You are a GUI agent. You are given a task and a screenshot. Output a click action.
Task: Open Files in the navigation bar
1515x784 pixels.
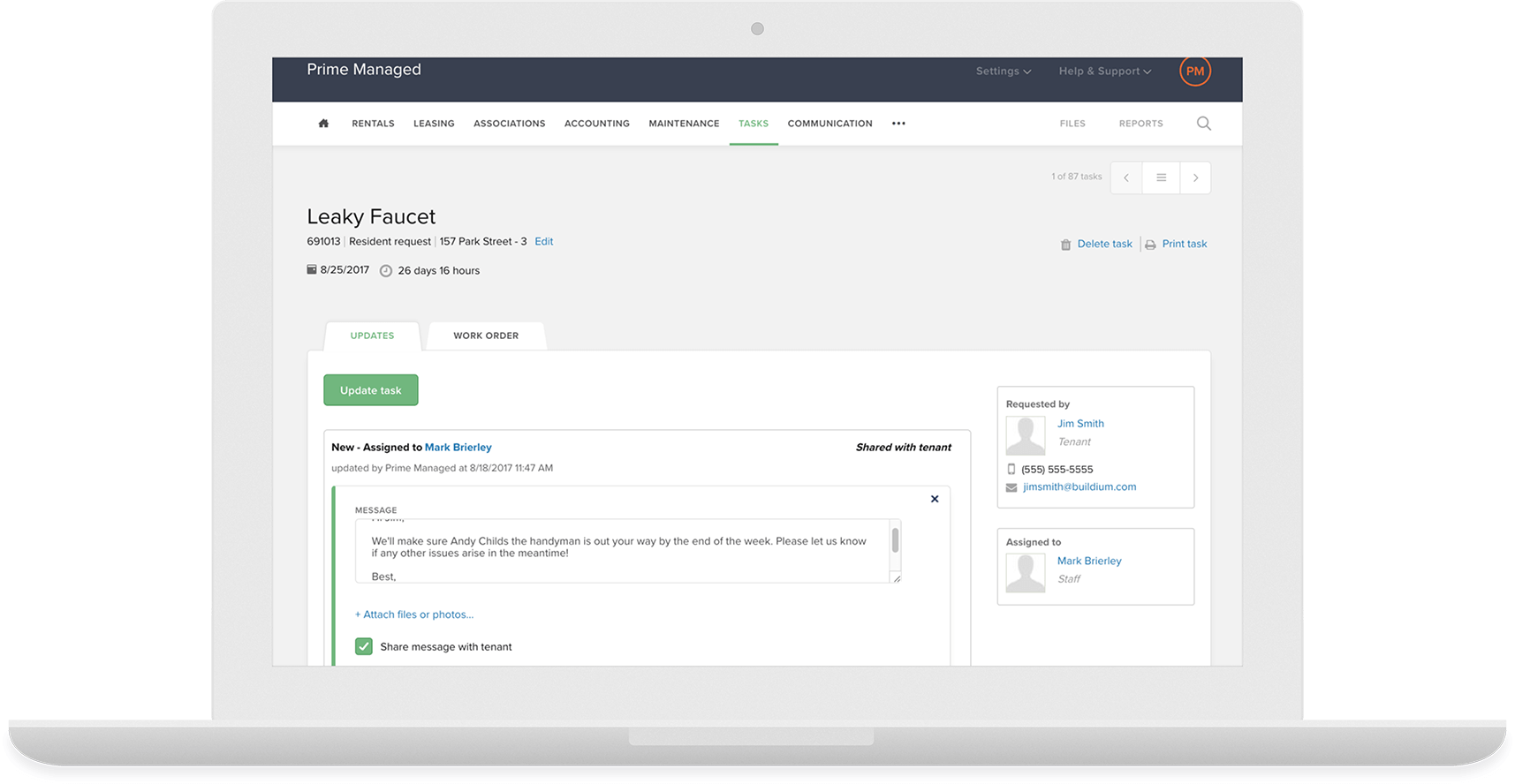pos(1072,124)
